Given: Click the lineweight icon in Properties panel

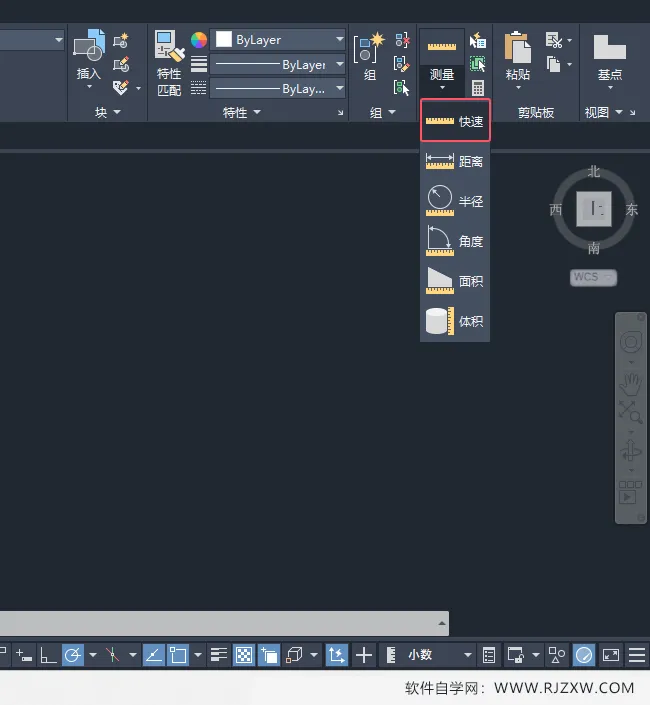Looking at the screenshot, I should tap(199, 64).
